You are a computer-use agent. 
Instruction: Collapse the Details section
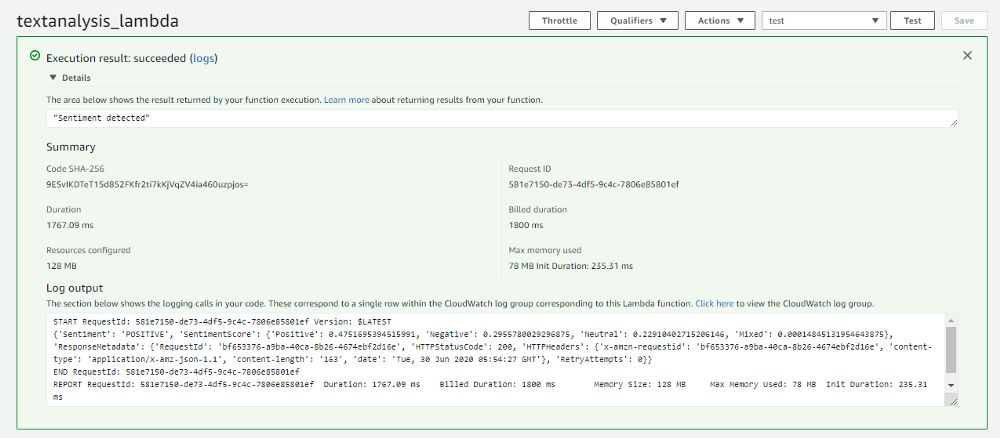pyautogui.click(x=54, y=77)
